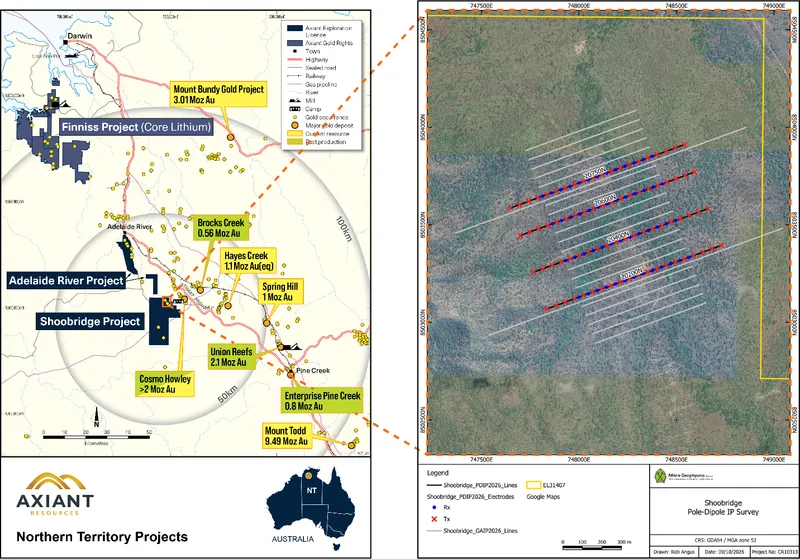Click the Australia inset map with NT highlighted
The height and width of the screenshot is (559, 800).
click(x=310, y=507)
